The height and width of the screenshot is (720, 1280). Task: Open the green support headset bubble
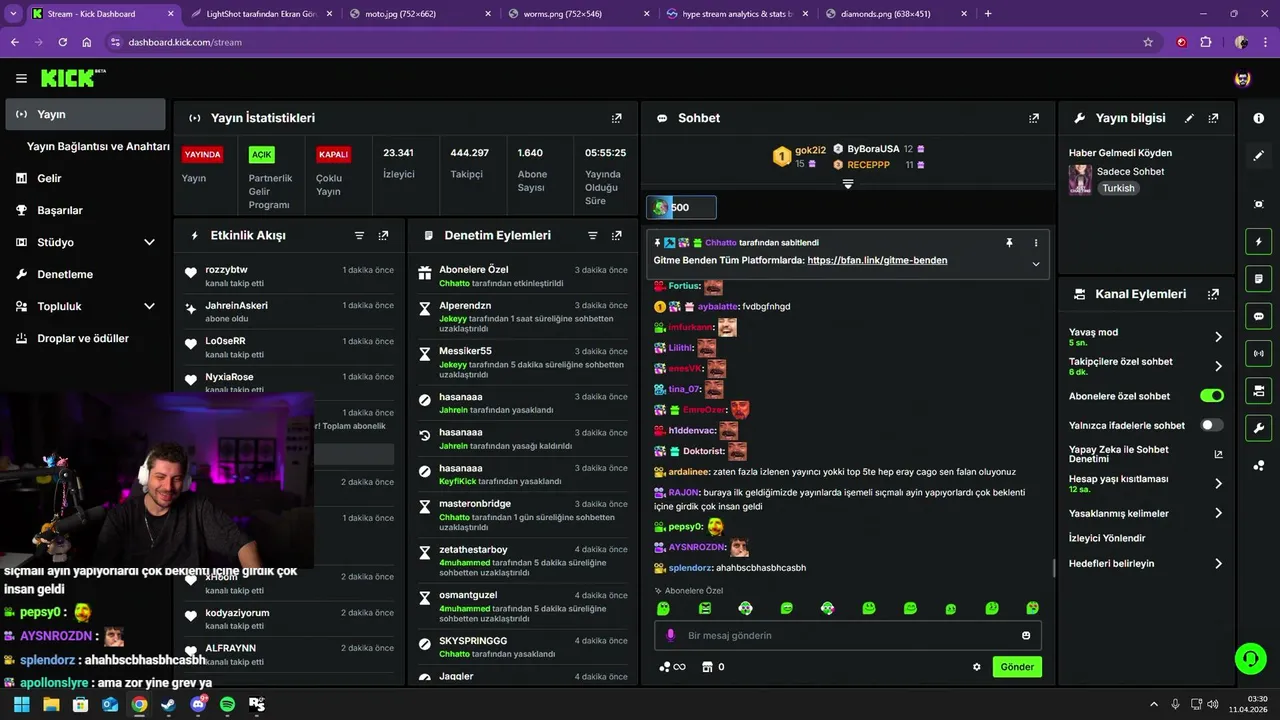[x=1250, y=658]
